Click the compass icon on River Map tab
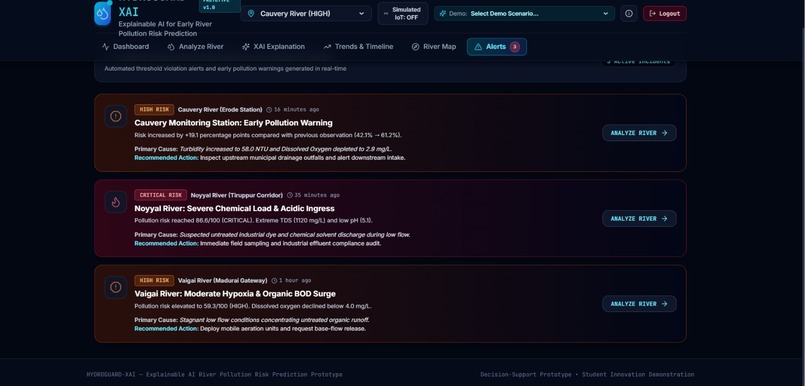 [415, 47]
